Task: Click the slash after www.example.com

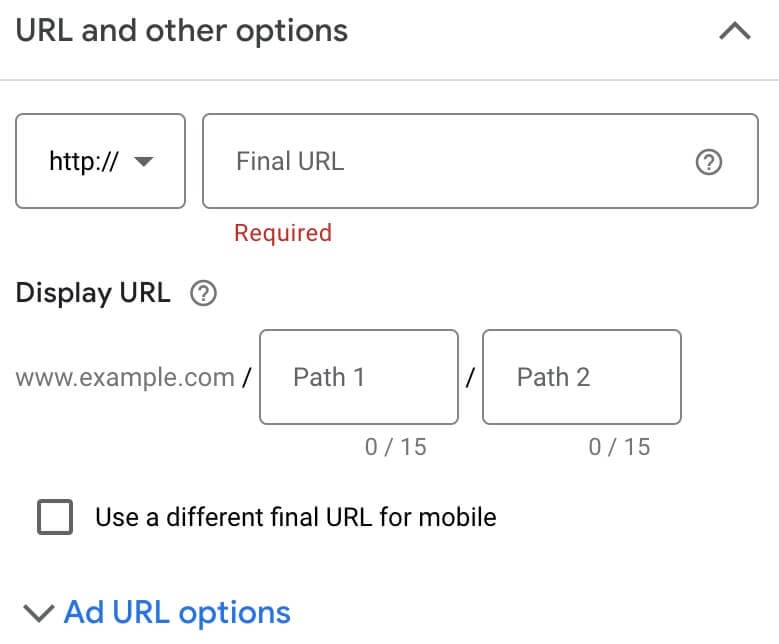Action: 245,378
